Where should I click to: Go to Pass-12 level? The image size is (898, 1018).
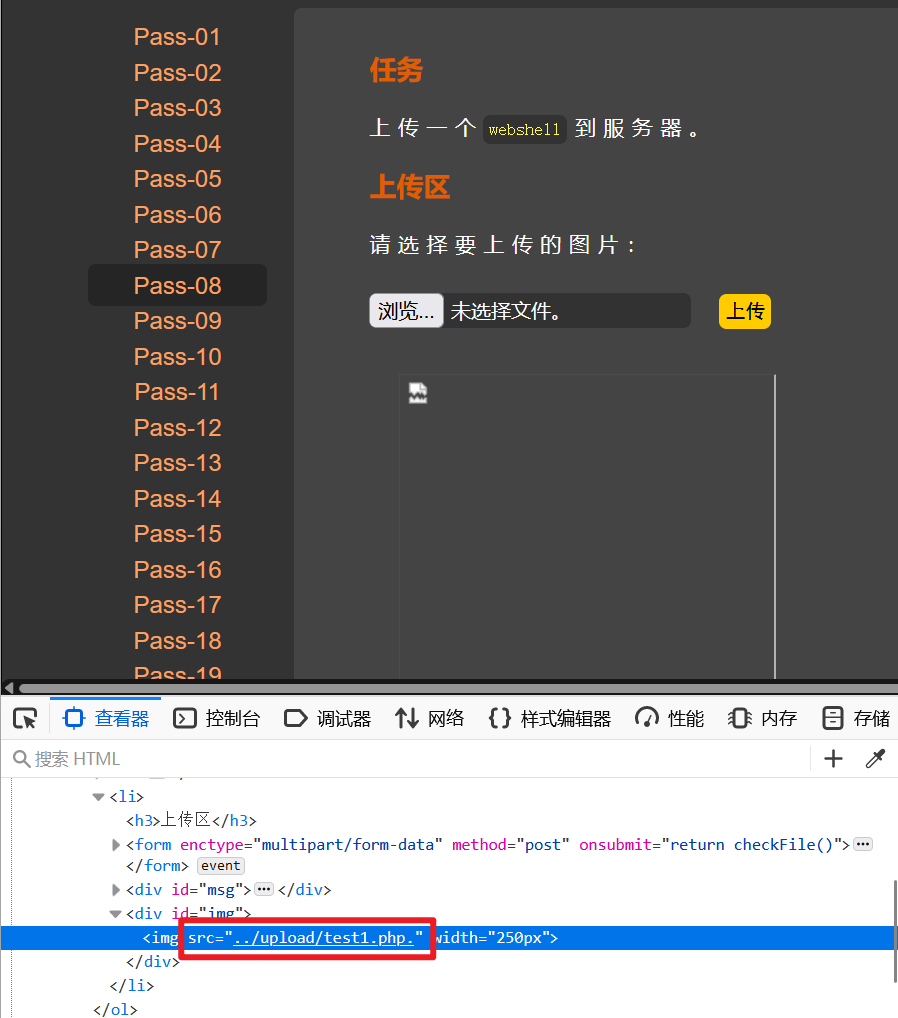click(177, 427)
